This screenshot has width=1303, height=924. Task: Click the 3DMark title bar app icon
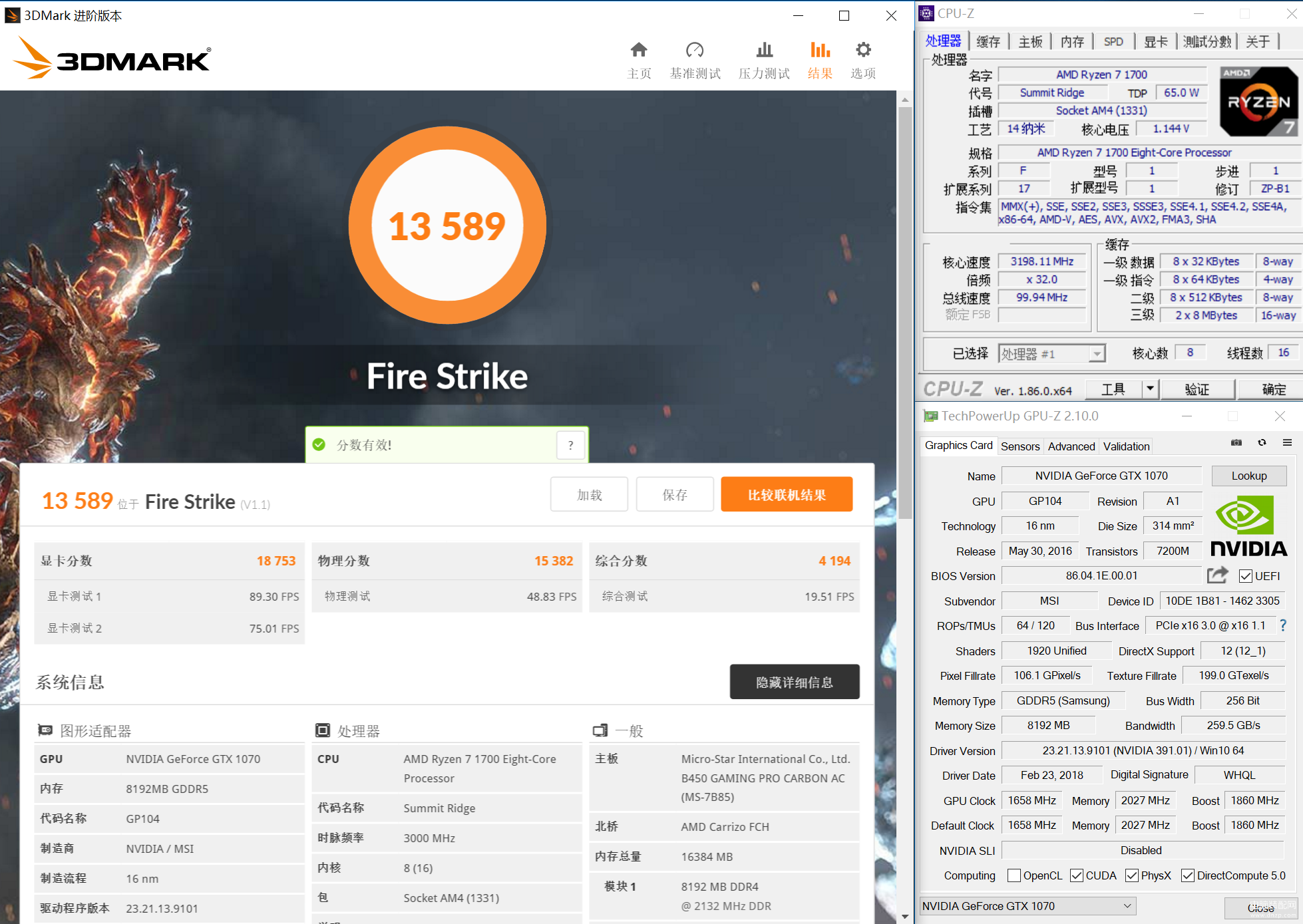point(12,15)
